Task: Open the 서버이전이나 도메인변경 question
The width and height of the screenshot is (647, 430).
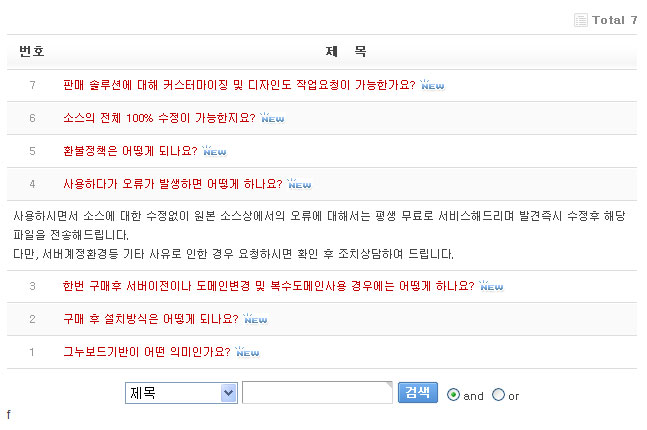Action: 268,286
